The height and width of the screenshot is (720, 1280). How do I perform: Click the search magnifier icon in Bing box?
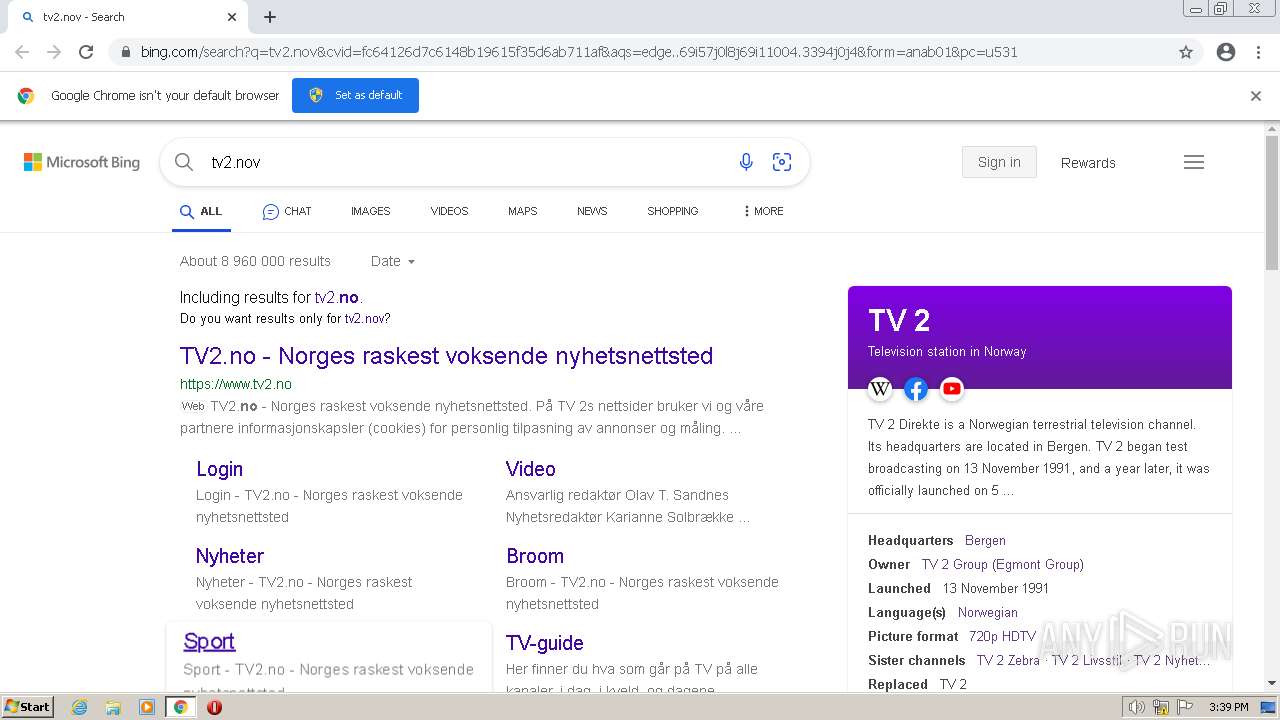[x=184, y=162]
